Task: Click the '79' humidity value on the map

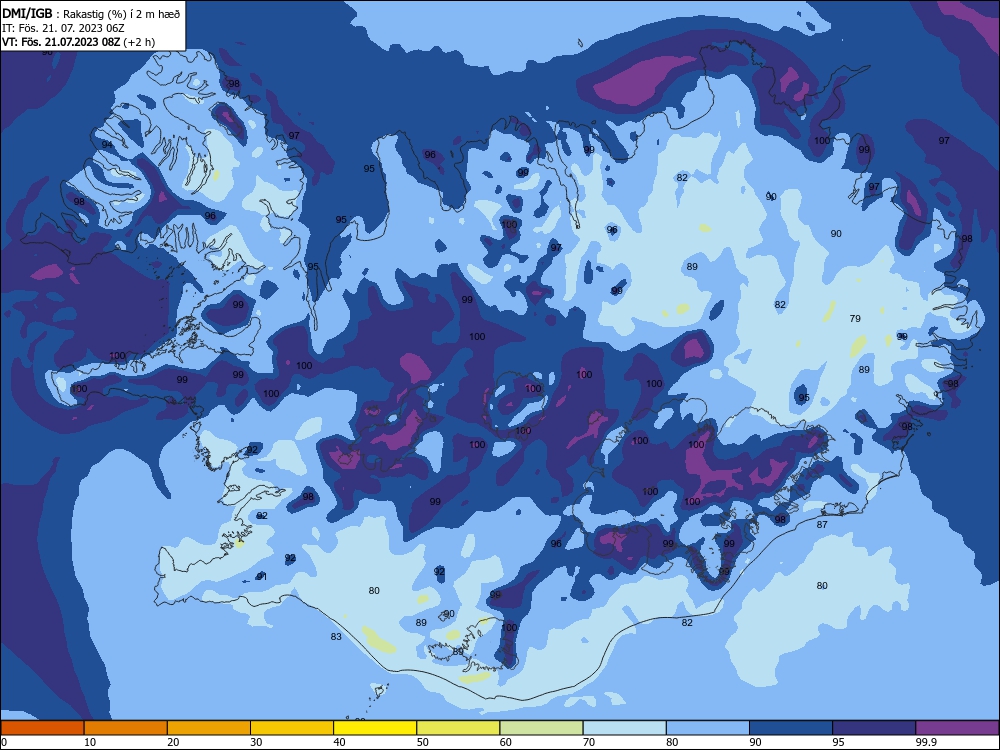Action: coord(855,318)
